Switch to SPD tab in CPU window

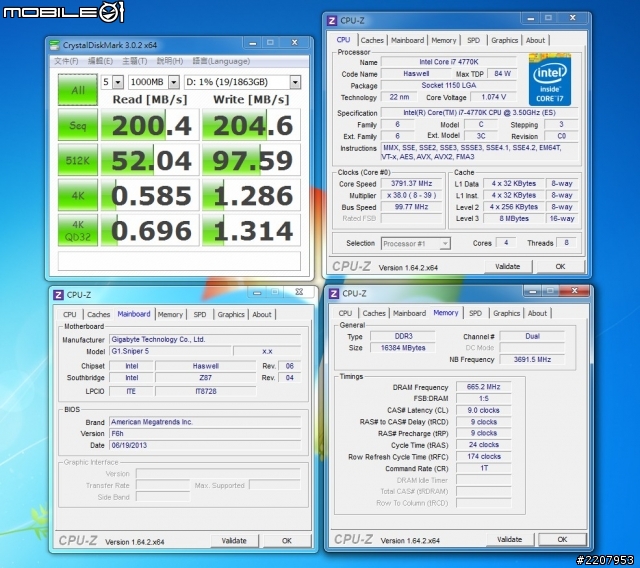coord(473,40)
